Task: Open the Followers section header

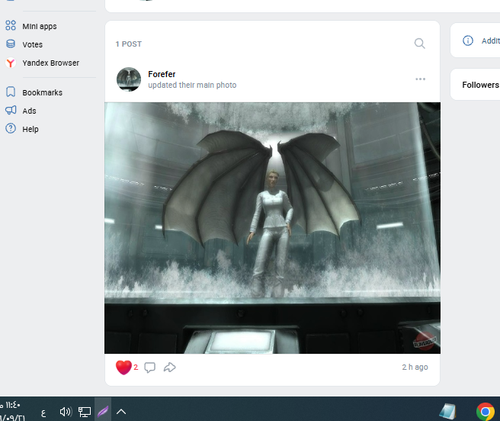Action: tap(480, 85)
